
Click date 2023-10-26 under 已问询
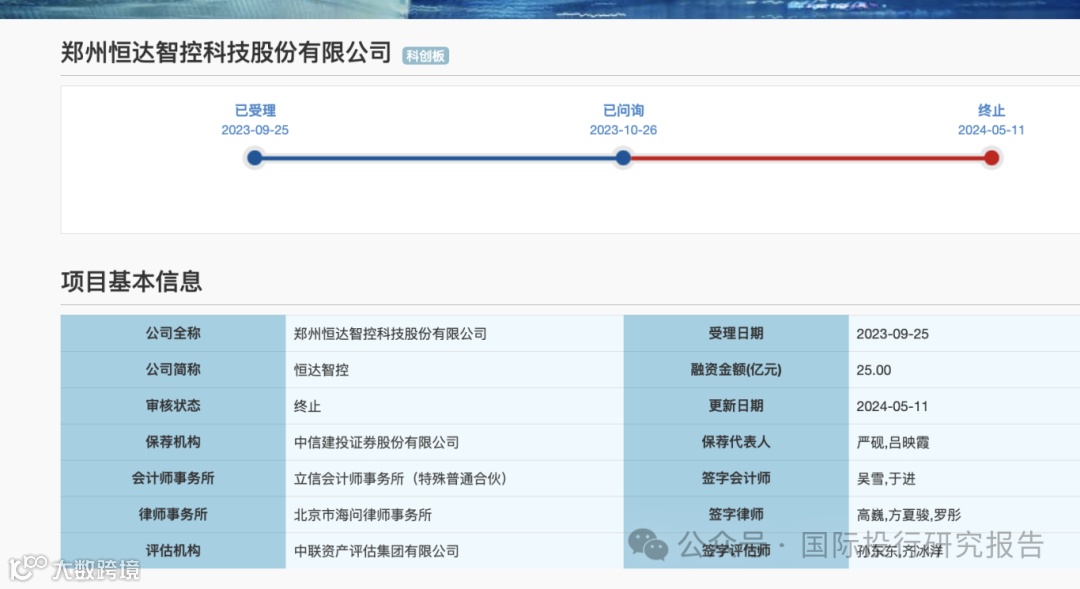623,130
